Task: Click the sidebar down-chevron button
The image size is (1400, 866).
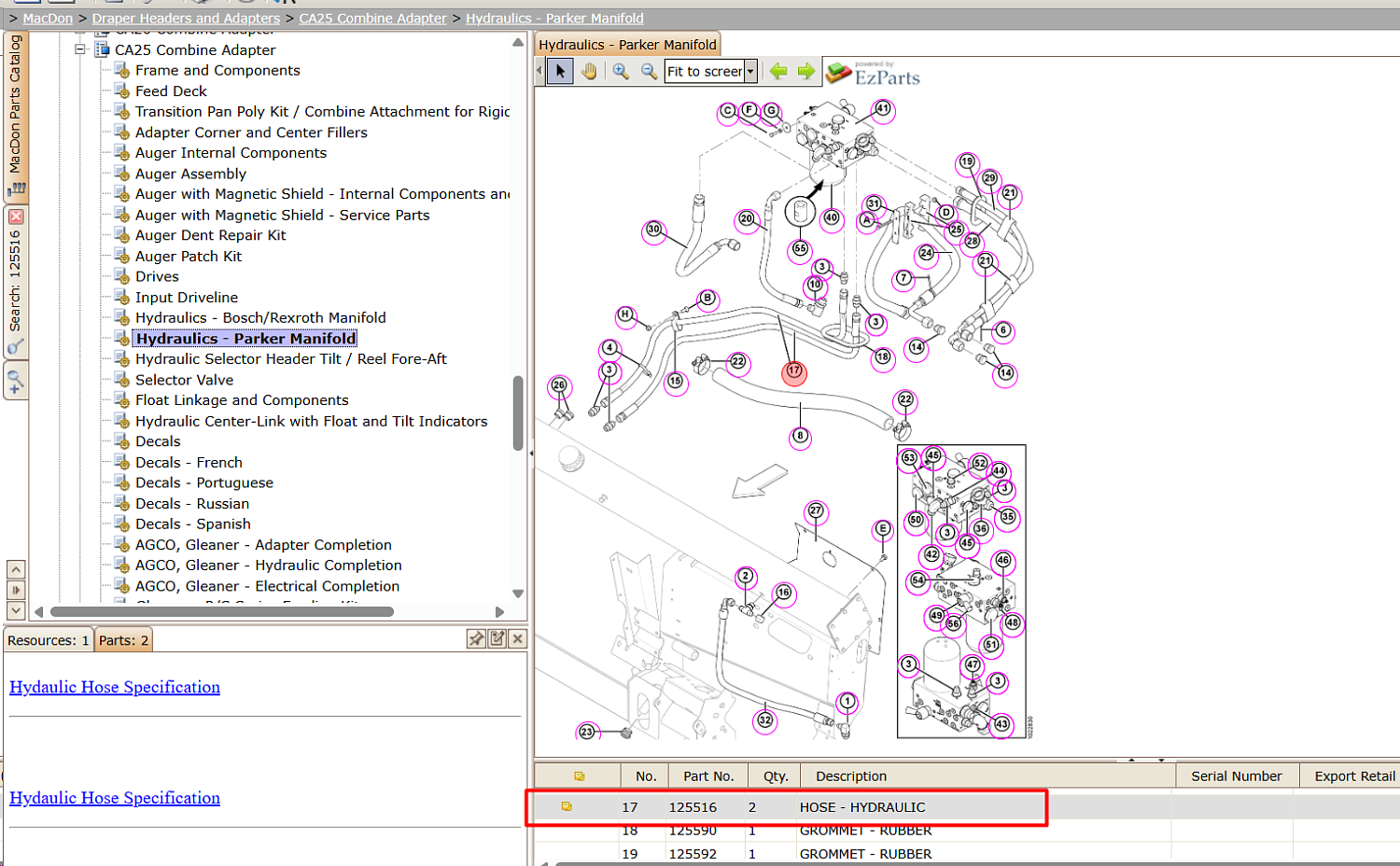Action: tap(16, 610)
